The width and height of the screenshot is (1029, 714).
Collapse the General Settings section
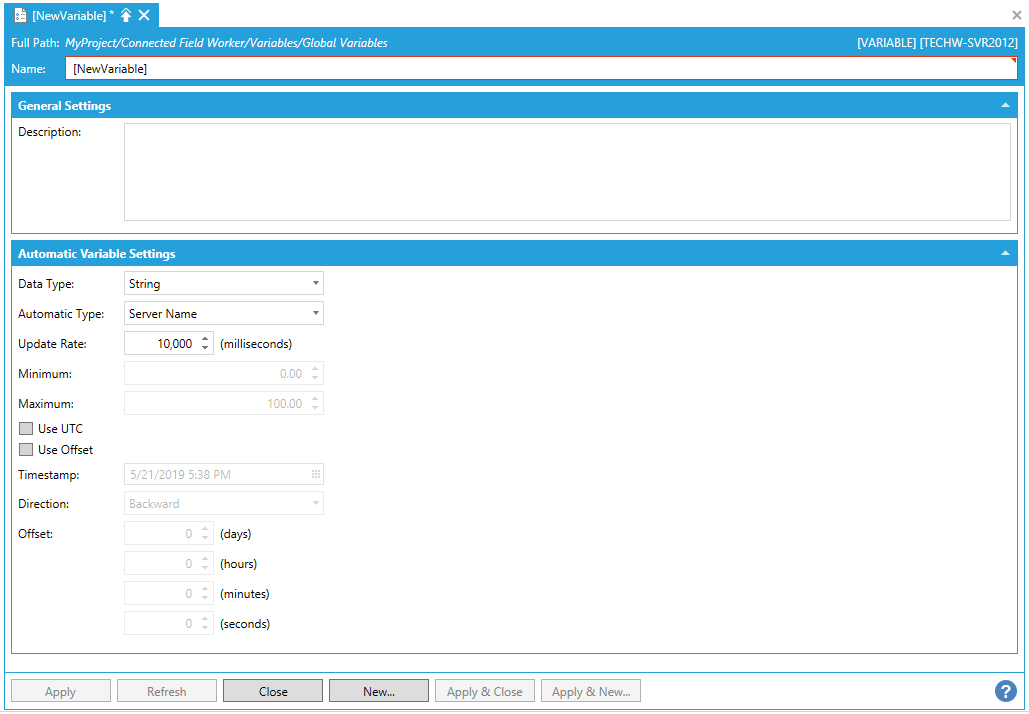(x=1005, y=106)
